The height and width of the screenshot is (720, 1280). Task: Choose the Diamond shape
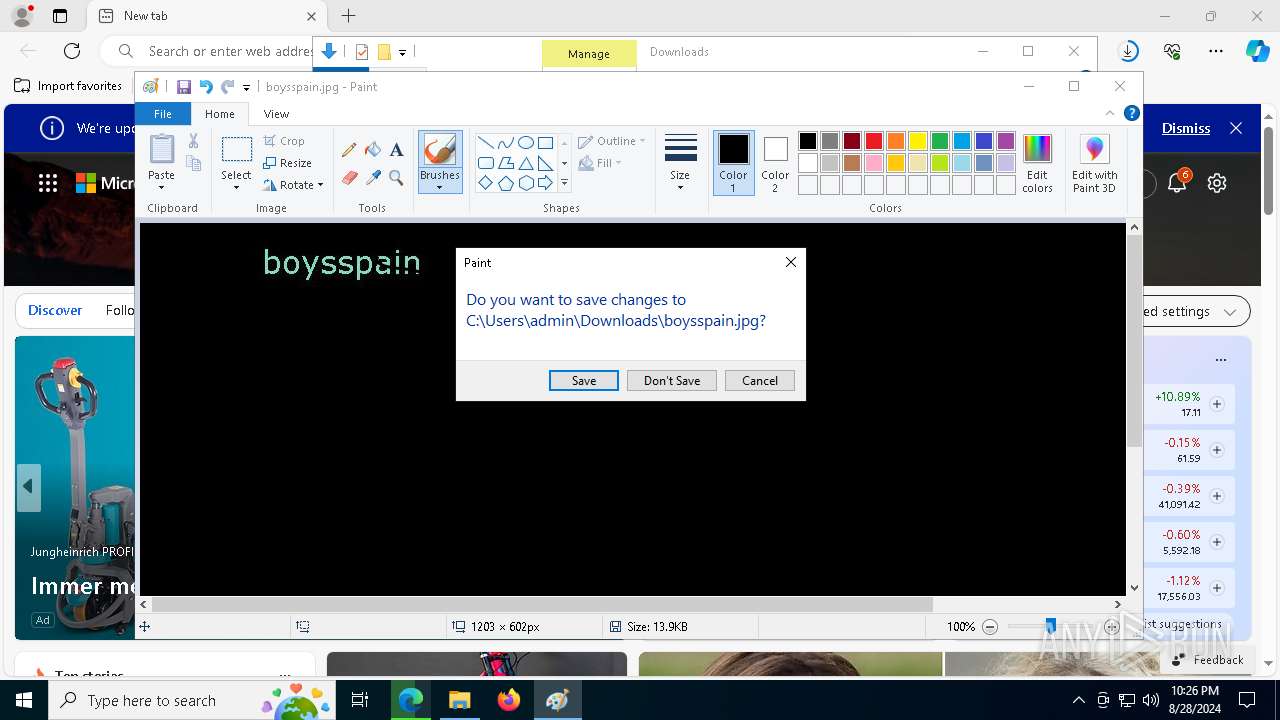(x=485, y=183)
